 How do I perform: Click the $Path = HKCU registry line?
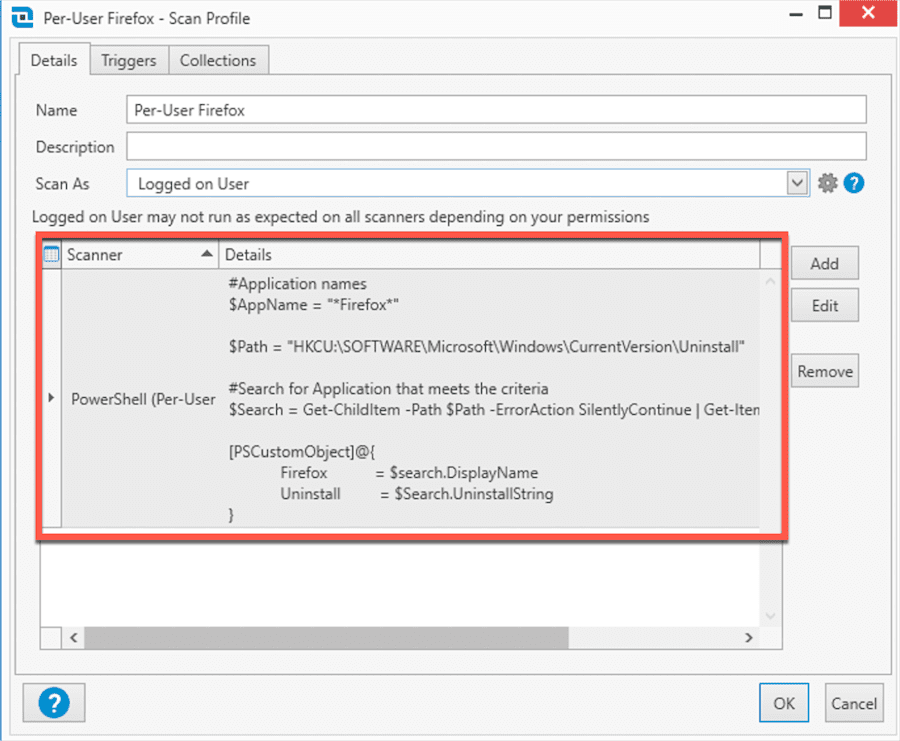[486, 347]
